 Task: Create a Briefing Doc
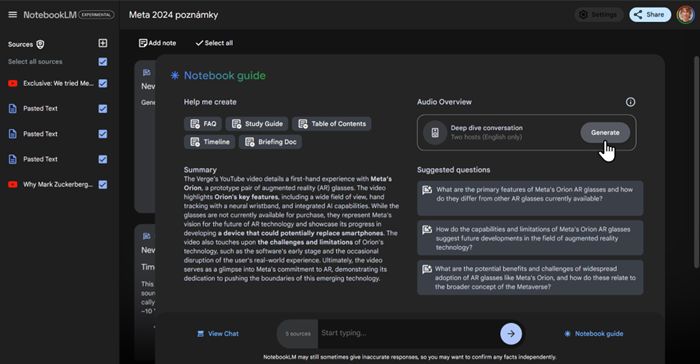271,142
